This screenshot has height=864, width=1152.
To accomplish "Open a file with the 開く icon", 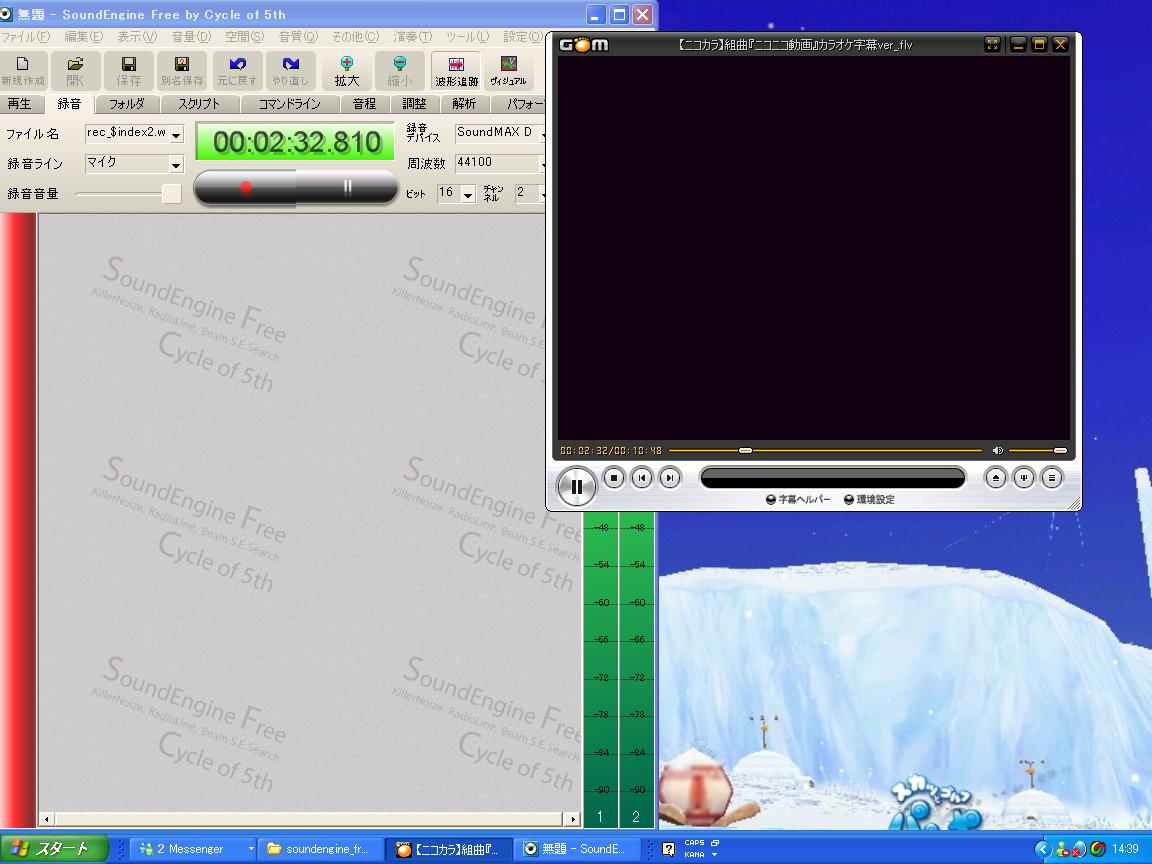I will 75,71.
